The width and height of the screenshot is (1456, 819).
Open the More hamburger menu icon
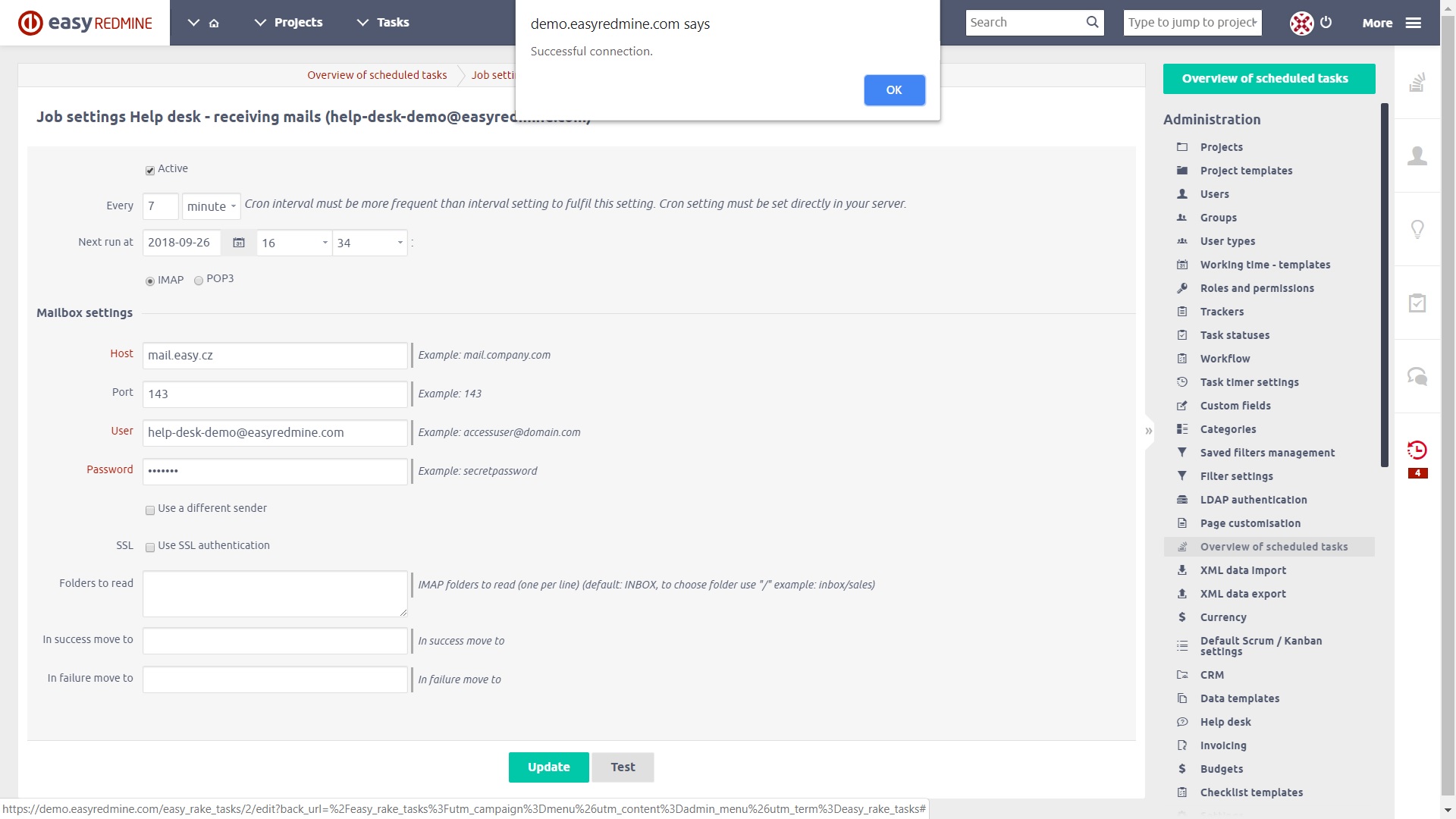point(1414,23)
